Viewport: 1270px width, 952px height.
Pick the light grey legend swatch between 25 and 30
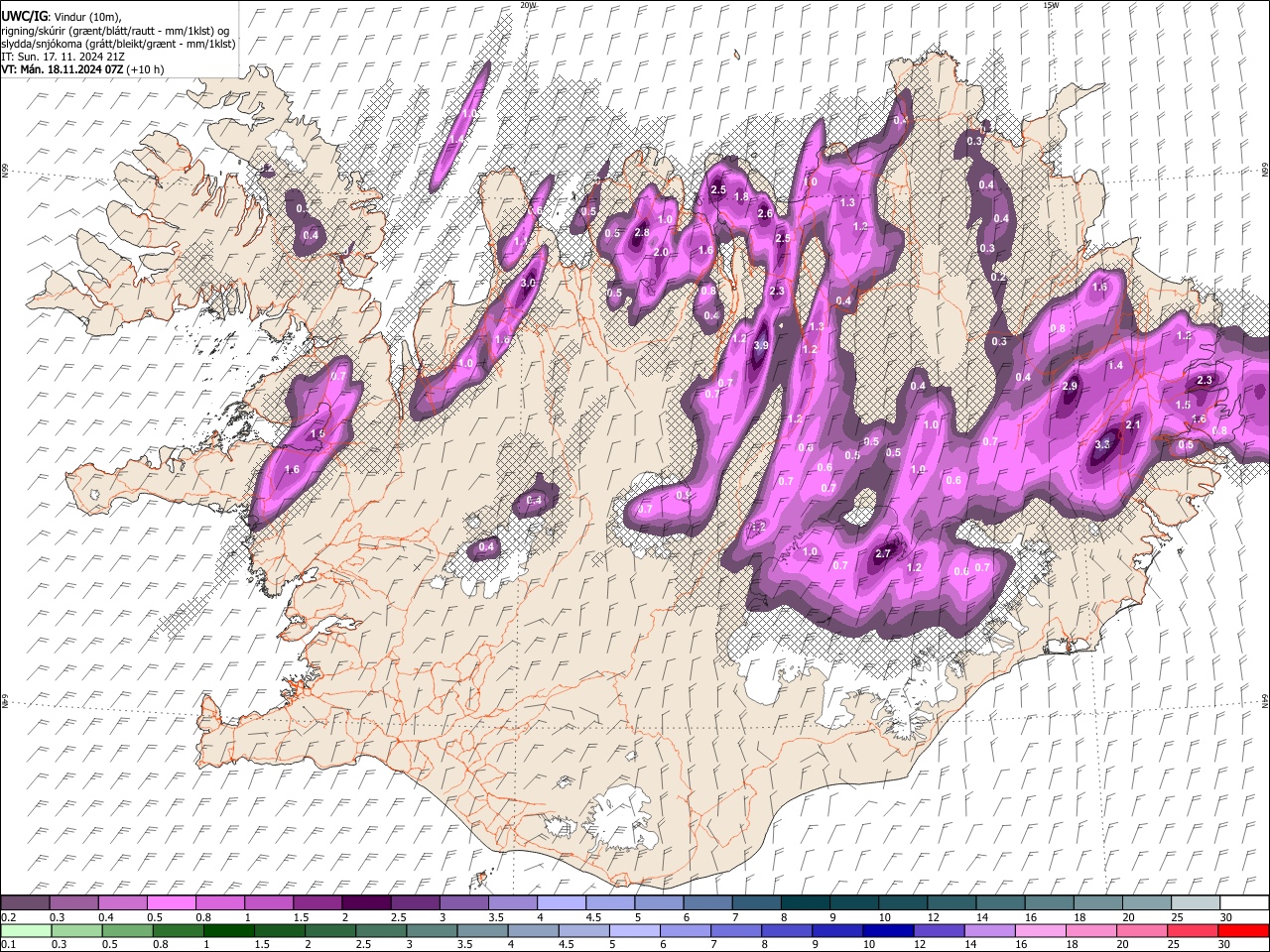point(1195,903)
